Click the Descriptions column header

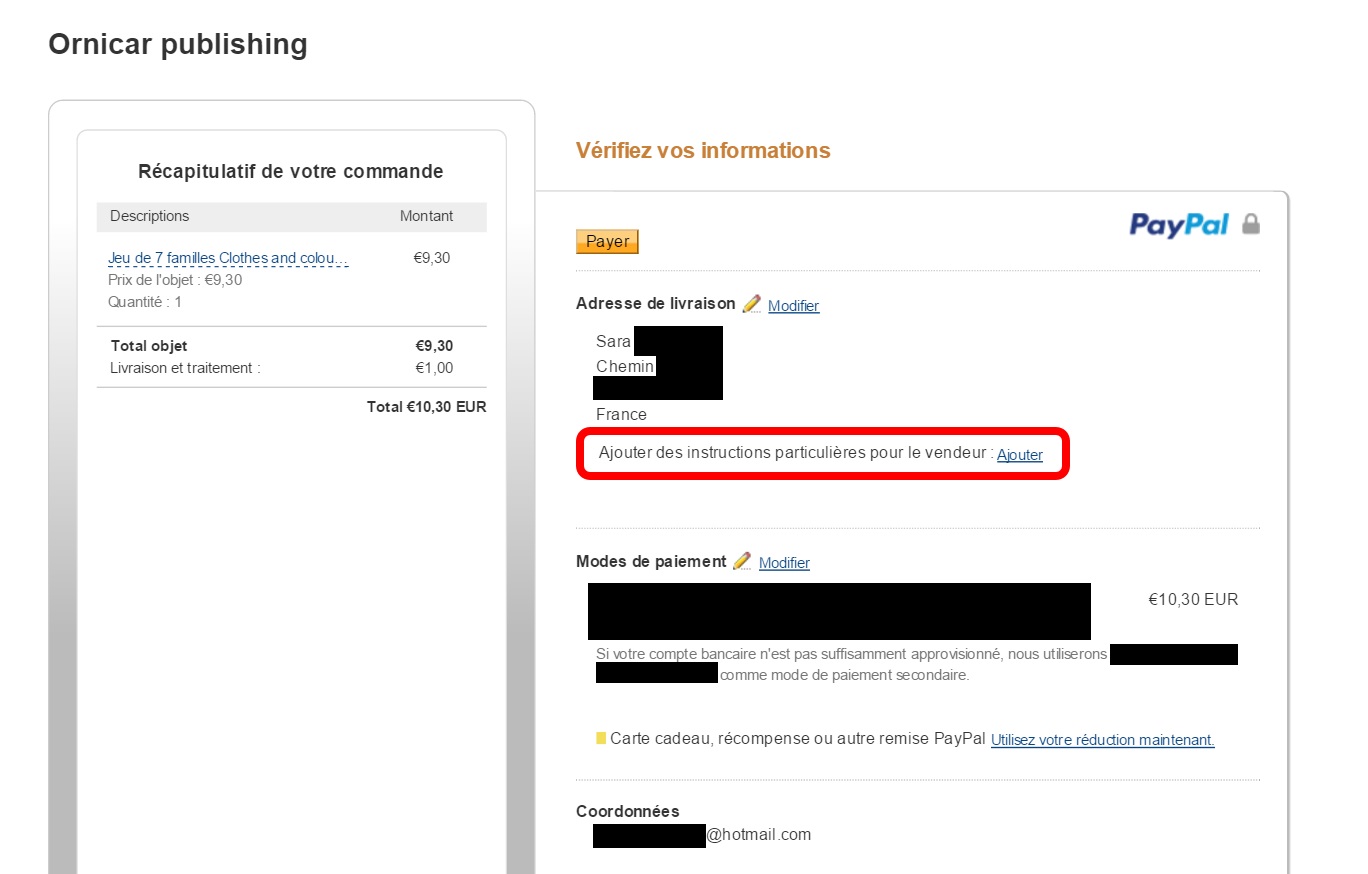coord(149,216)
